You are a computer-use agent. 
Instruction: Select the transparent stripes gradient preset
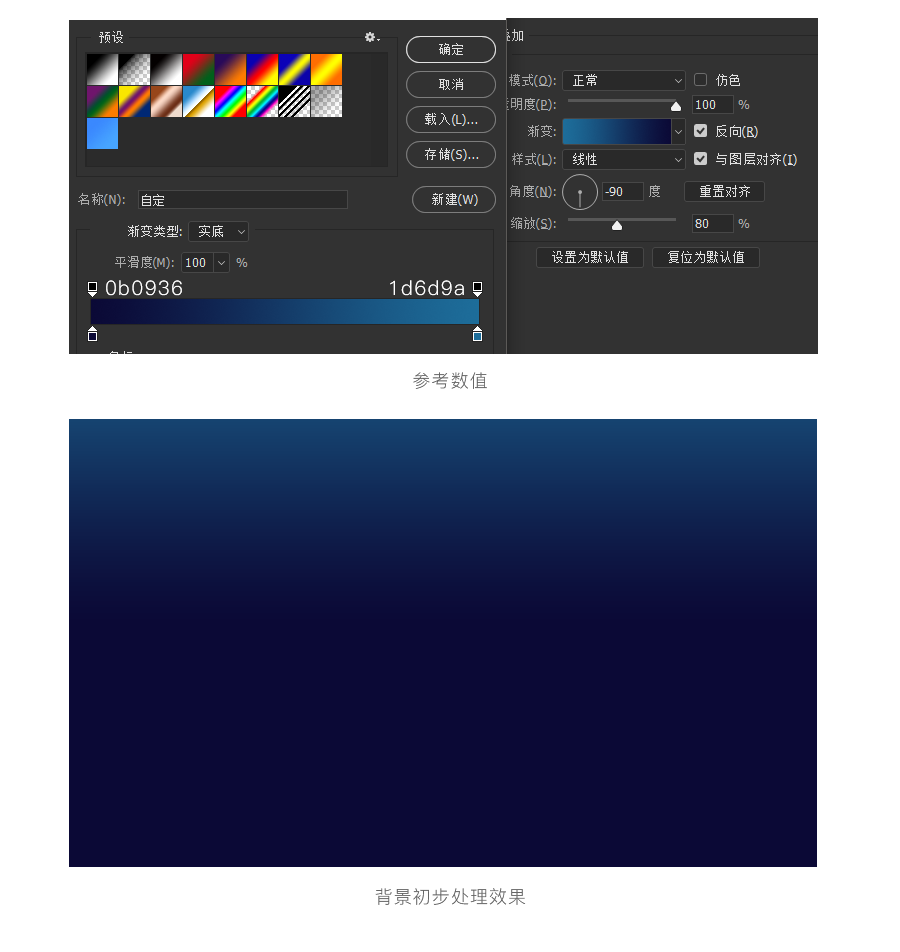click(x=295, y=101)
